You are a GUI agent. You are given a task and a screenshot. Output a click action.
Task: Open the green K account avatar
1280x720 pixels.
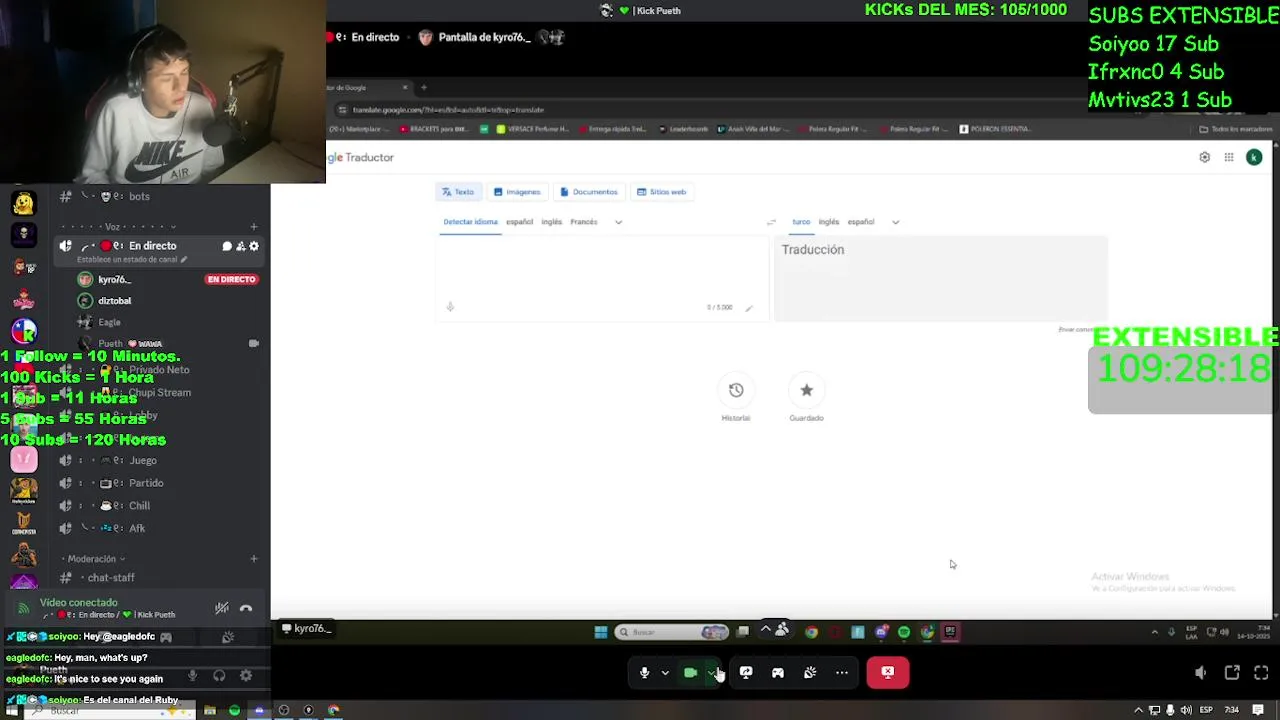click(1254, 157)
